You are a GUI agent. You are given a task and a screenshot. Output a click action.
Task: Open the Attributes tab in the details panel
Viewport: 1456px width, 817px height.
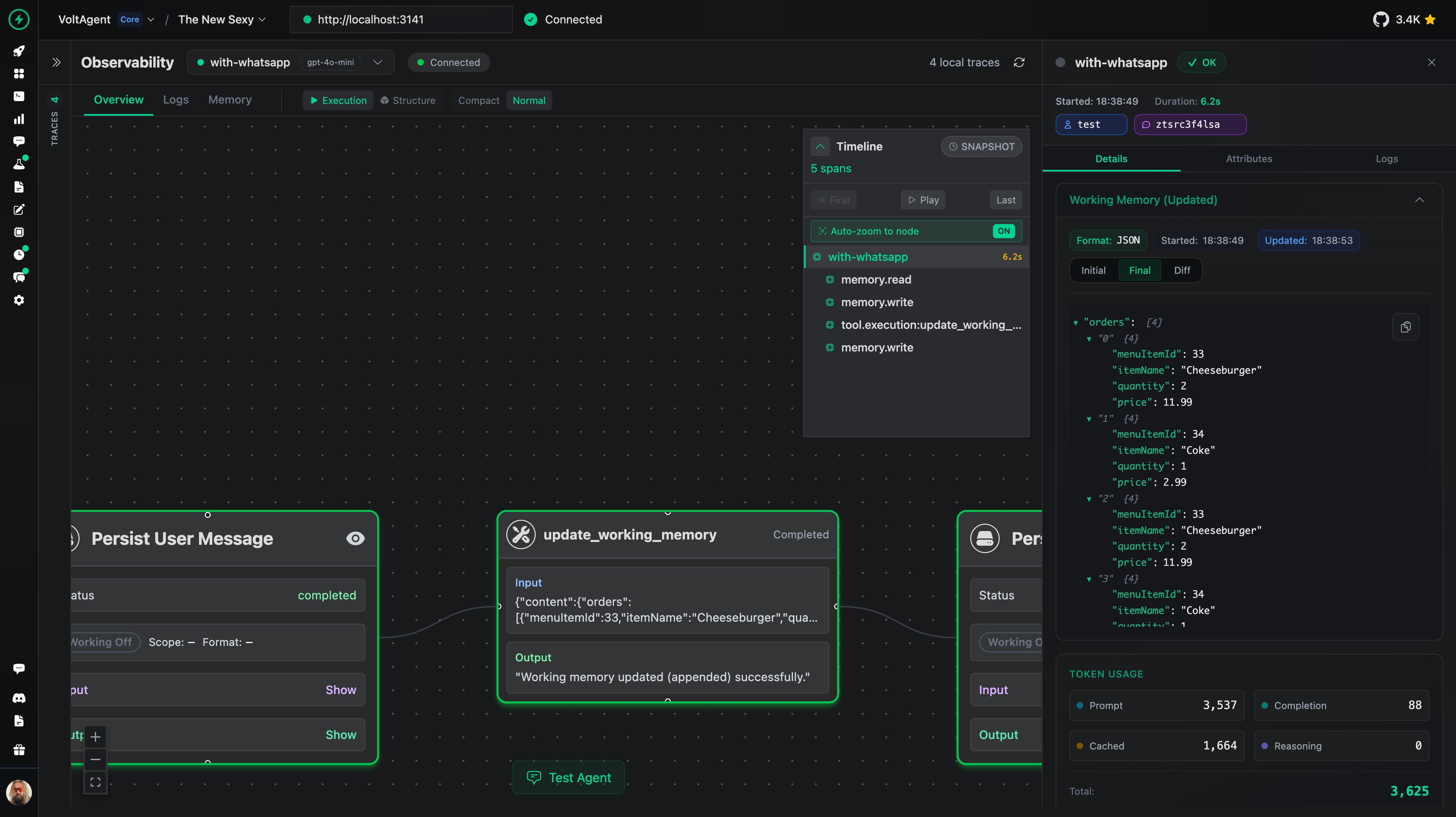[1249, 159]
